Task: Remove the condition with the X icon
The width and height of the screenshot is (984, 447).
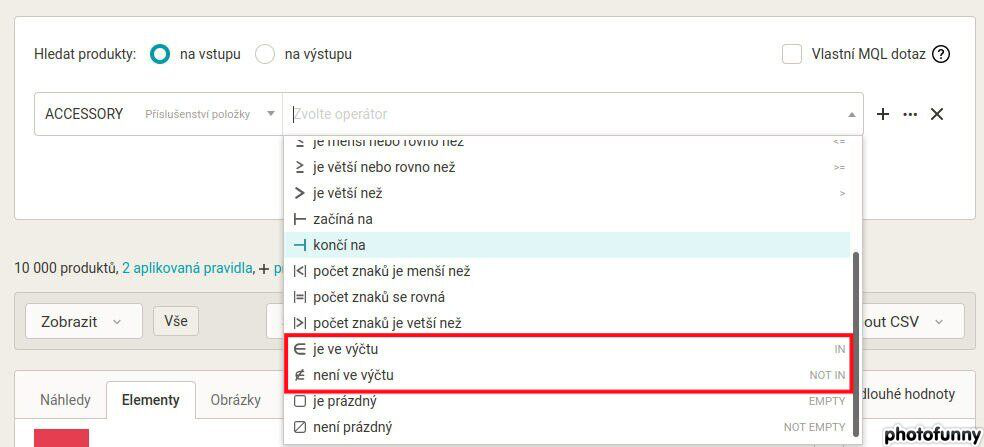Action: pyautogui.click(x=936, y=114)
